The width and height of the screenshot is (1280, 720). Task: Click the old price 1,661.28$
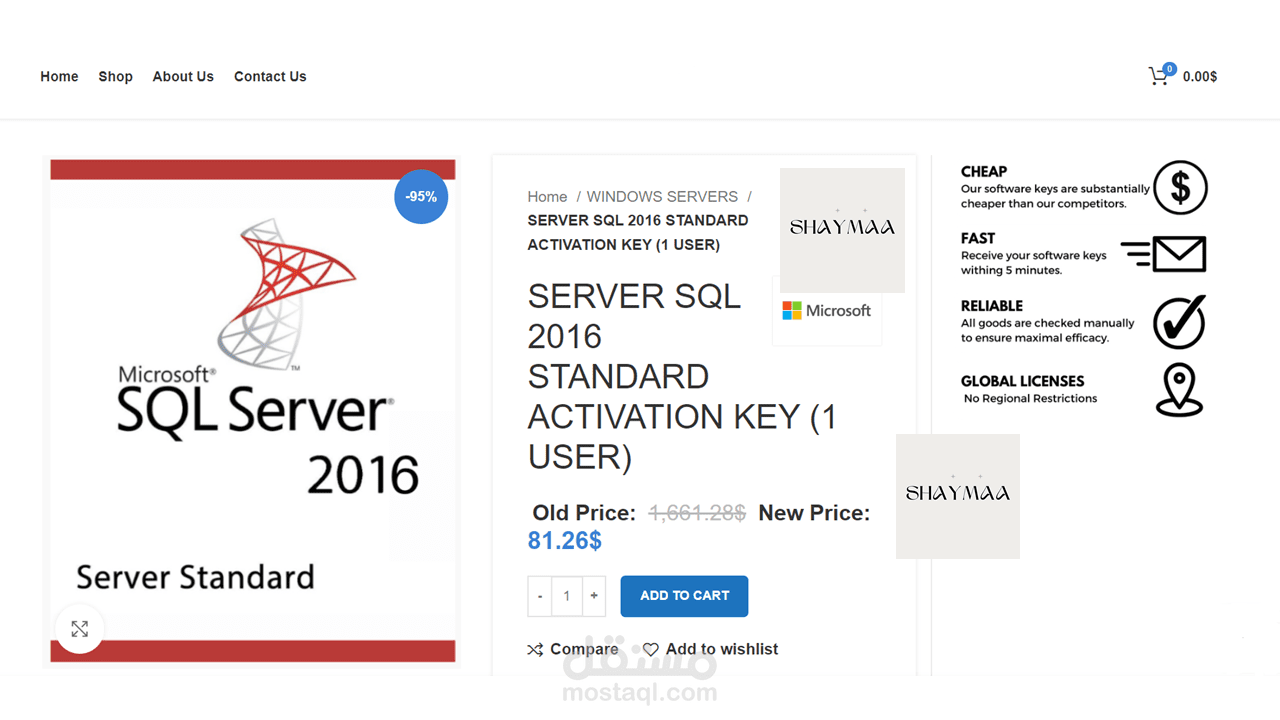pos(697,513)
